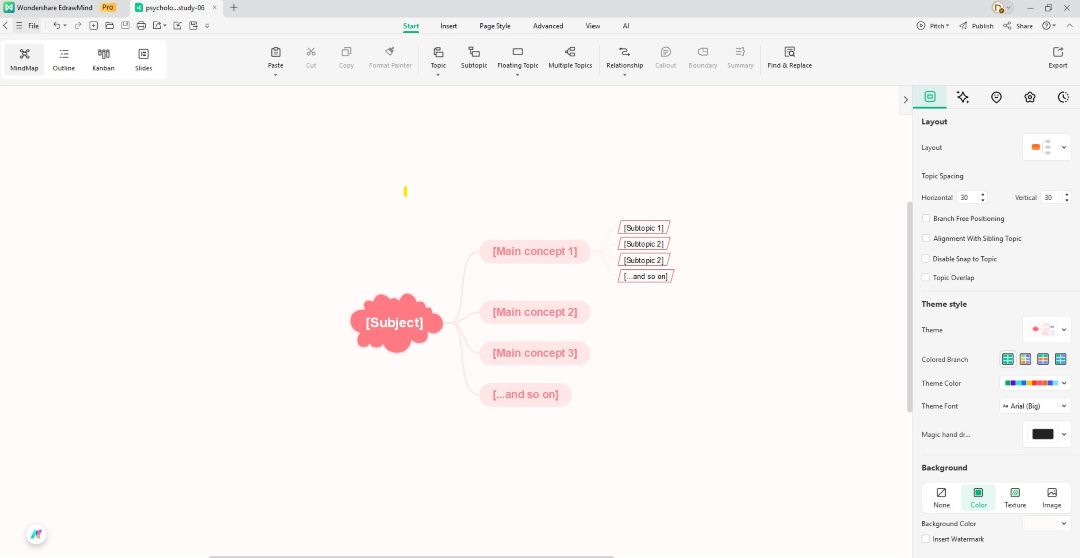Open Magic hand drawn color dropdown
Screen dimensions: 1080x558
(1046, 434)
